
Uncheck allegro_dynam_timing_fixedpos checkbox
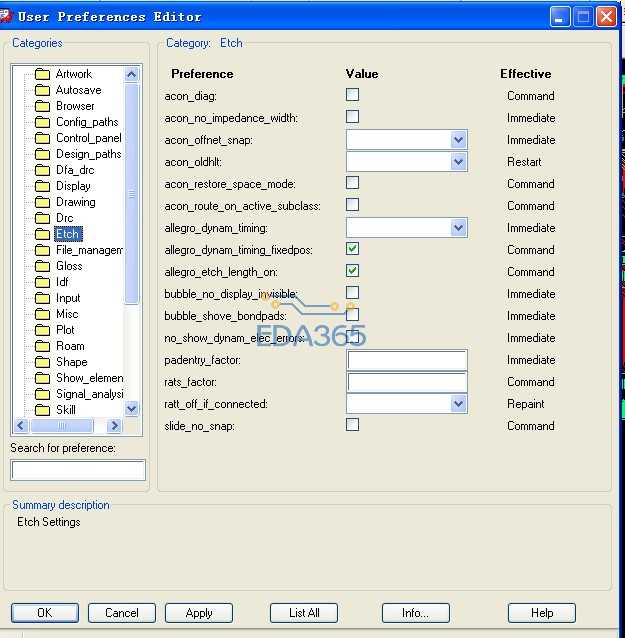(352, 248)
